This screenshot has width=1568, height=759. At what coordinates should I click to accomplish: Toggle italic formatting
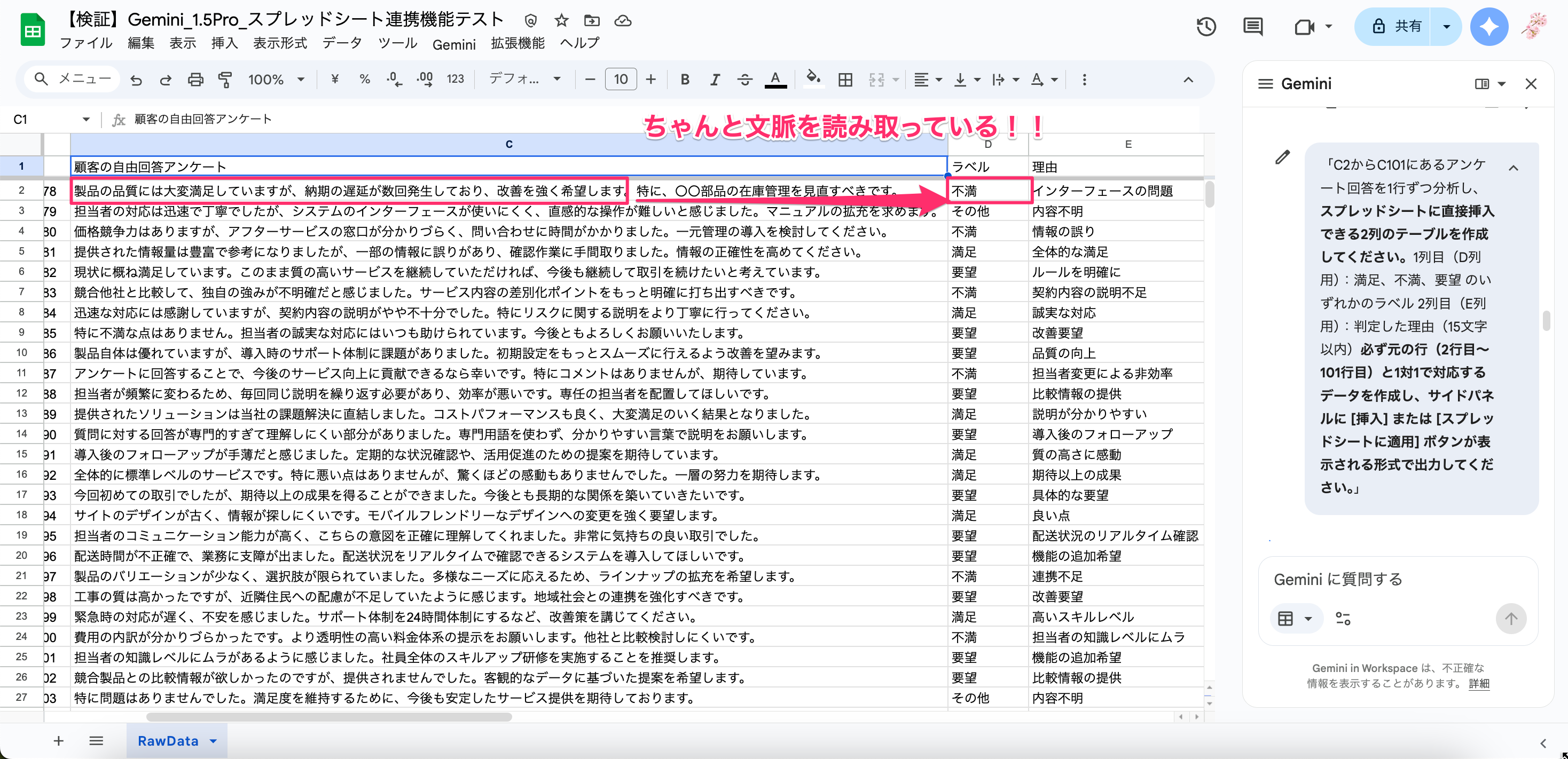[x=715, y=80]
